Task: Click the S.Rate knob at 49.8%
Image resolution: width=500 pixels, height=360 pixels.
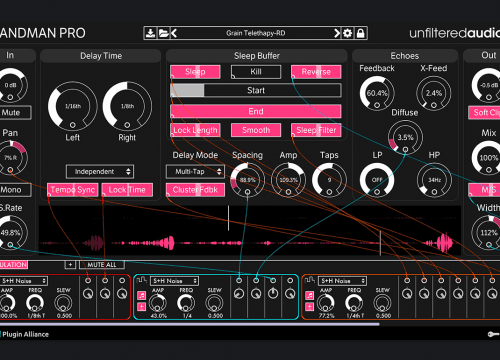Action: 11,232
